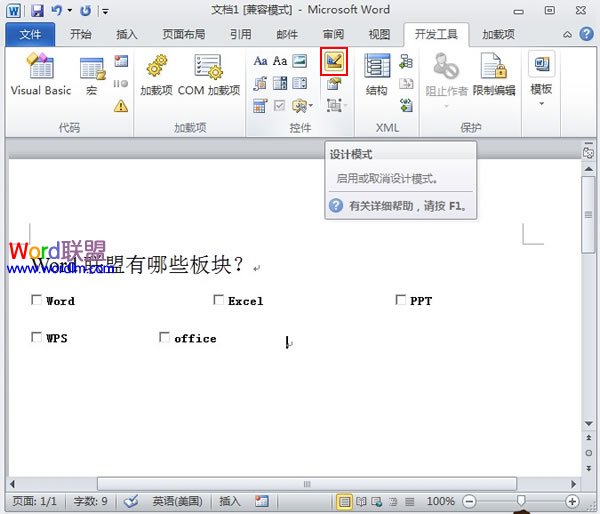Open the 加载项 add-ins gear icon

(156, 75)
